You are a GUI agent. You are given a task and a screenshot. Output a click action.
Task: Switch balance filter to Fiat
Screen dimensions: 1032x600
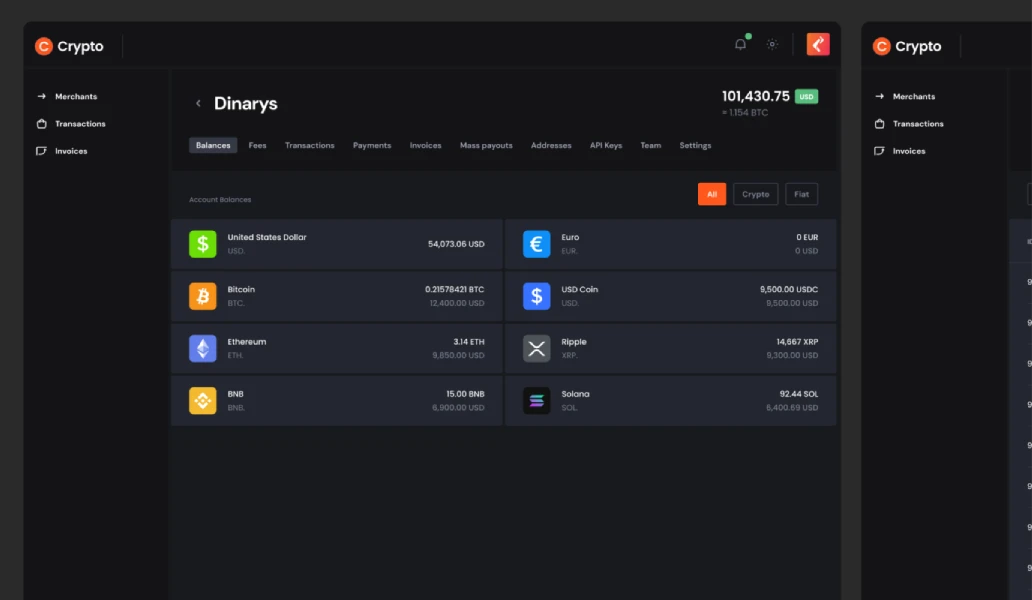tap(801, 194)
